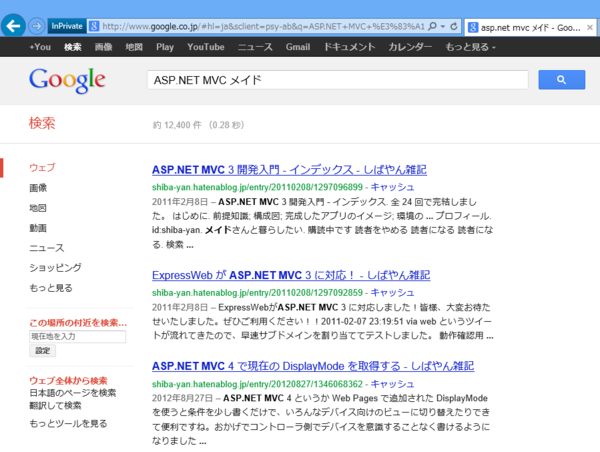Select 翻訳して検索 option
The height and width of the screenshot is (452, 600).
click(x=55, y=405)
